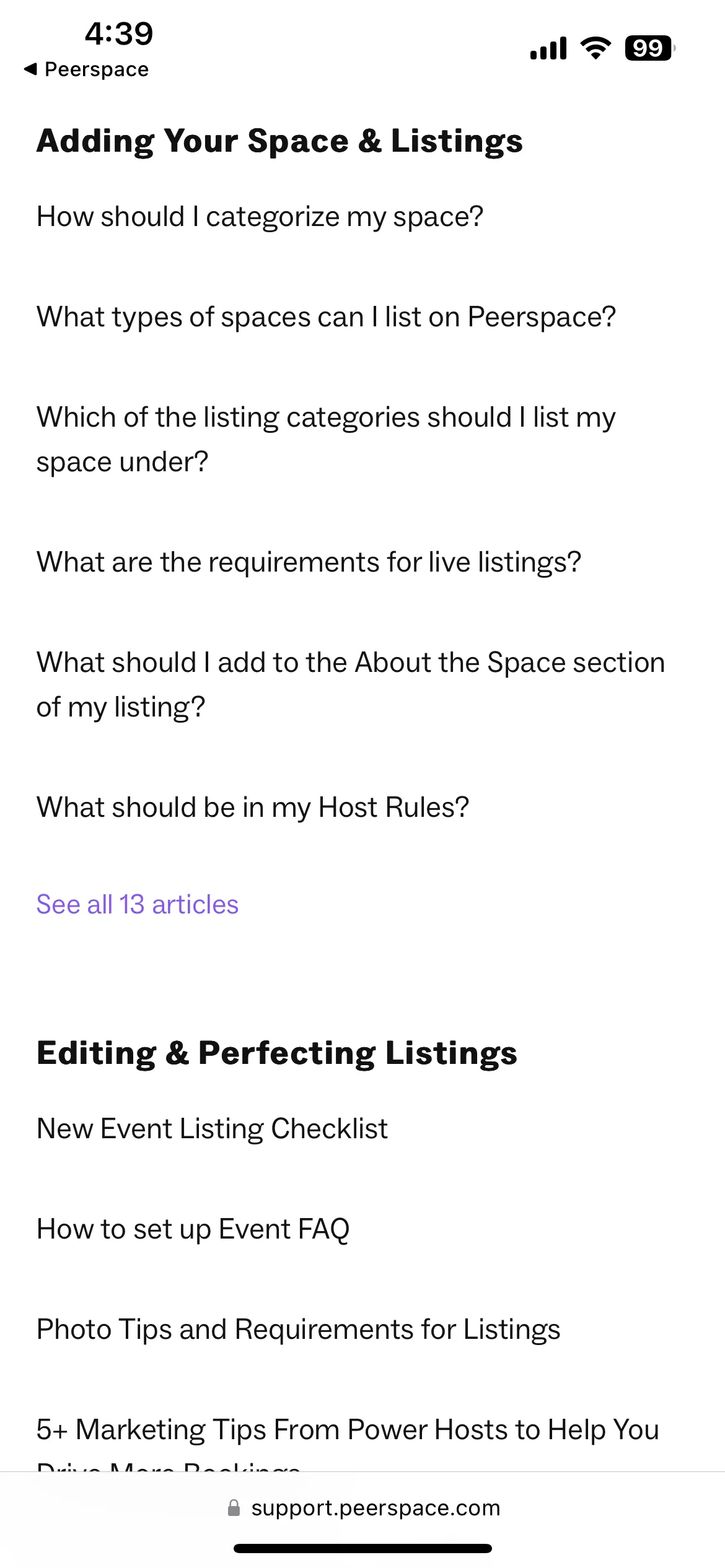
Task: Tap the 'Editing & Perfecting Listings' heading
Action: click(x=277, y=1053)
